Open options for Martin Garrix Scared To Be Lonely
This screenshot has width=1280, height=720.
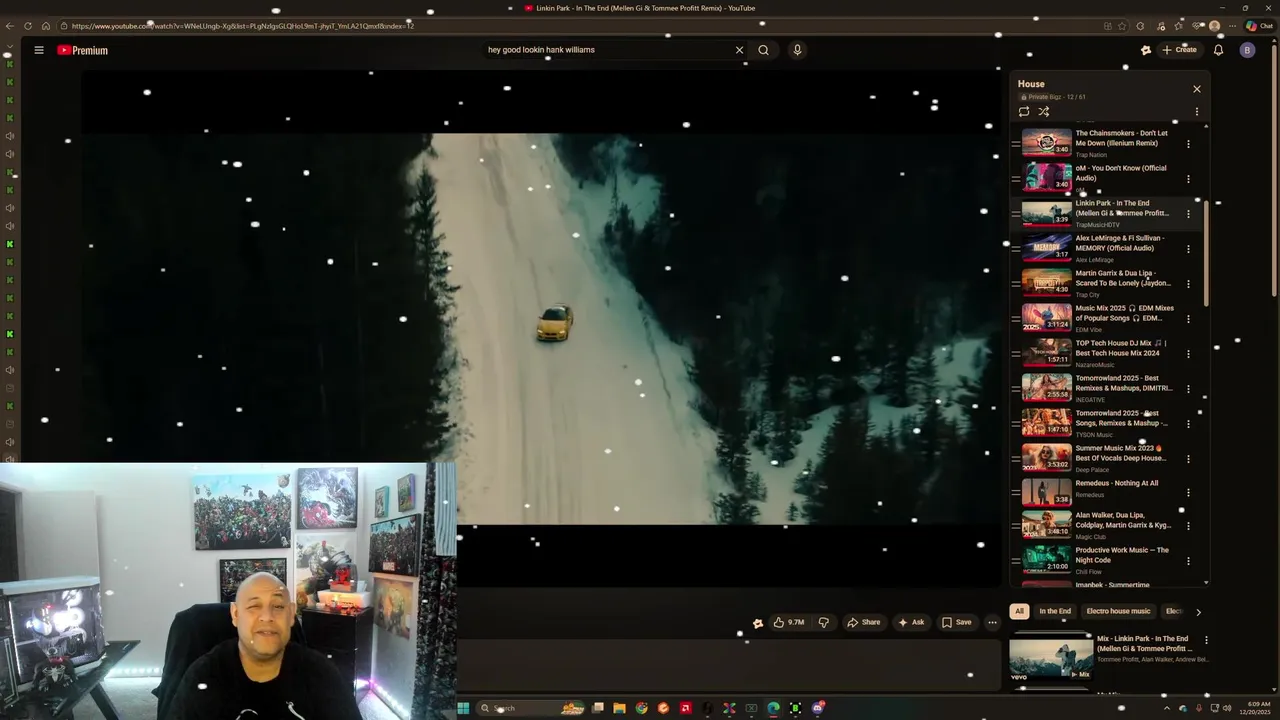point(1188,284)
